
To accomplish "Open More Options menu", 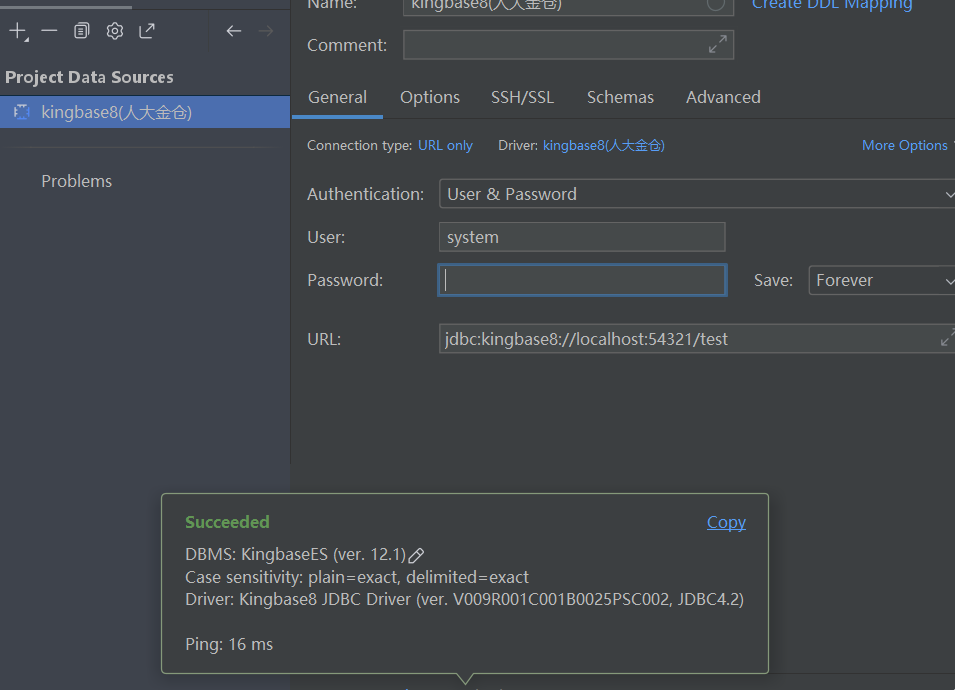I will click(905, 146).
